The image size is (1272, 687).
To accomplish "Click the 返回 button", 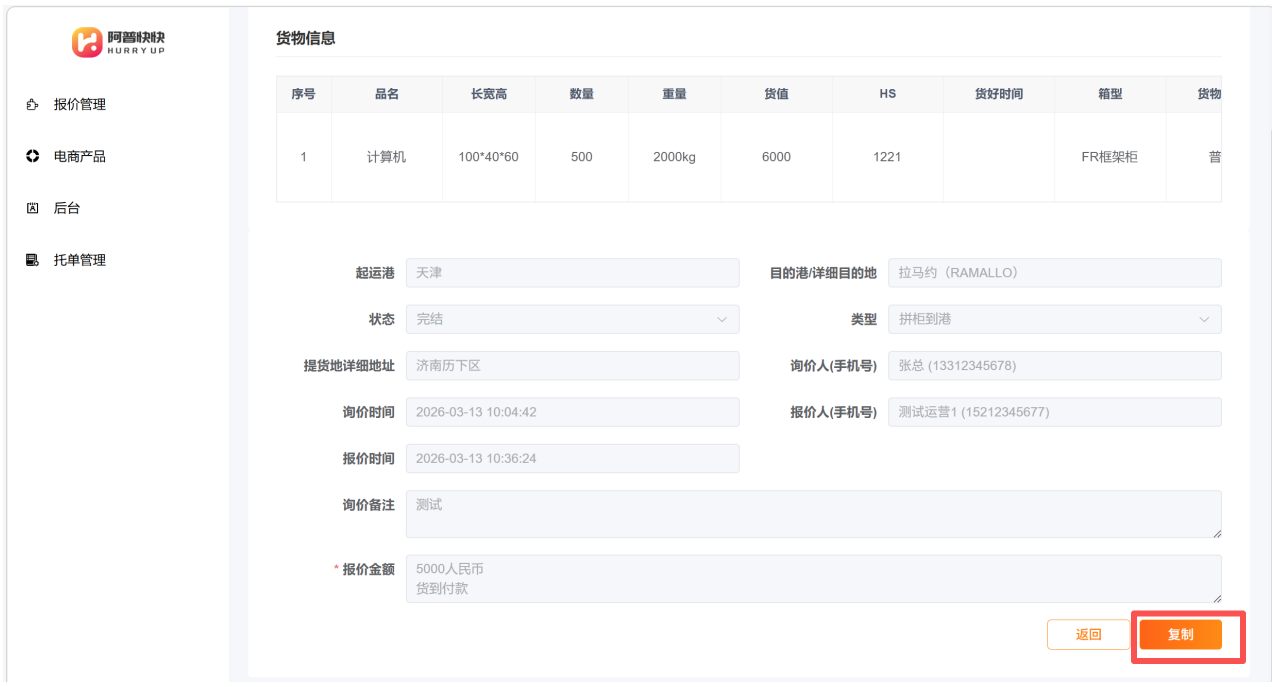I will click(x=1088, y=635).
